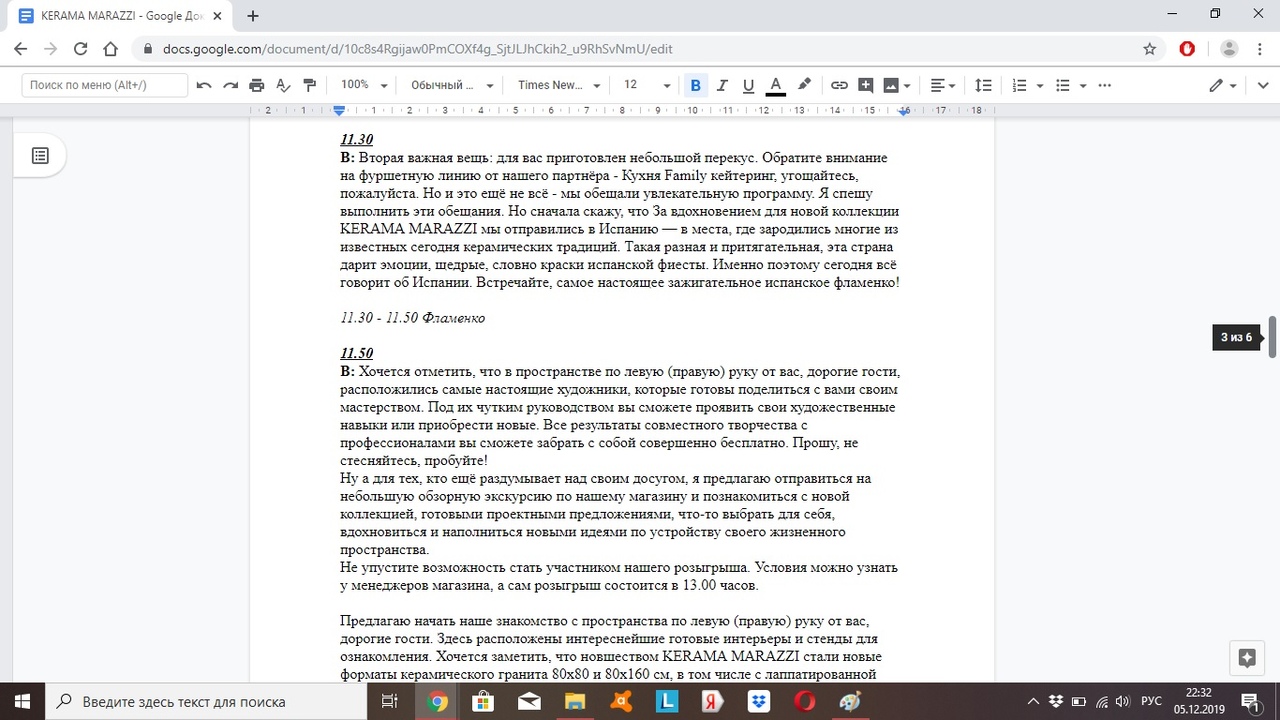Go forward in browser history
Screen dimensions: 1280x720
(50, 49)
